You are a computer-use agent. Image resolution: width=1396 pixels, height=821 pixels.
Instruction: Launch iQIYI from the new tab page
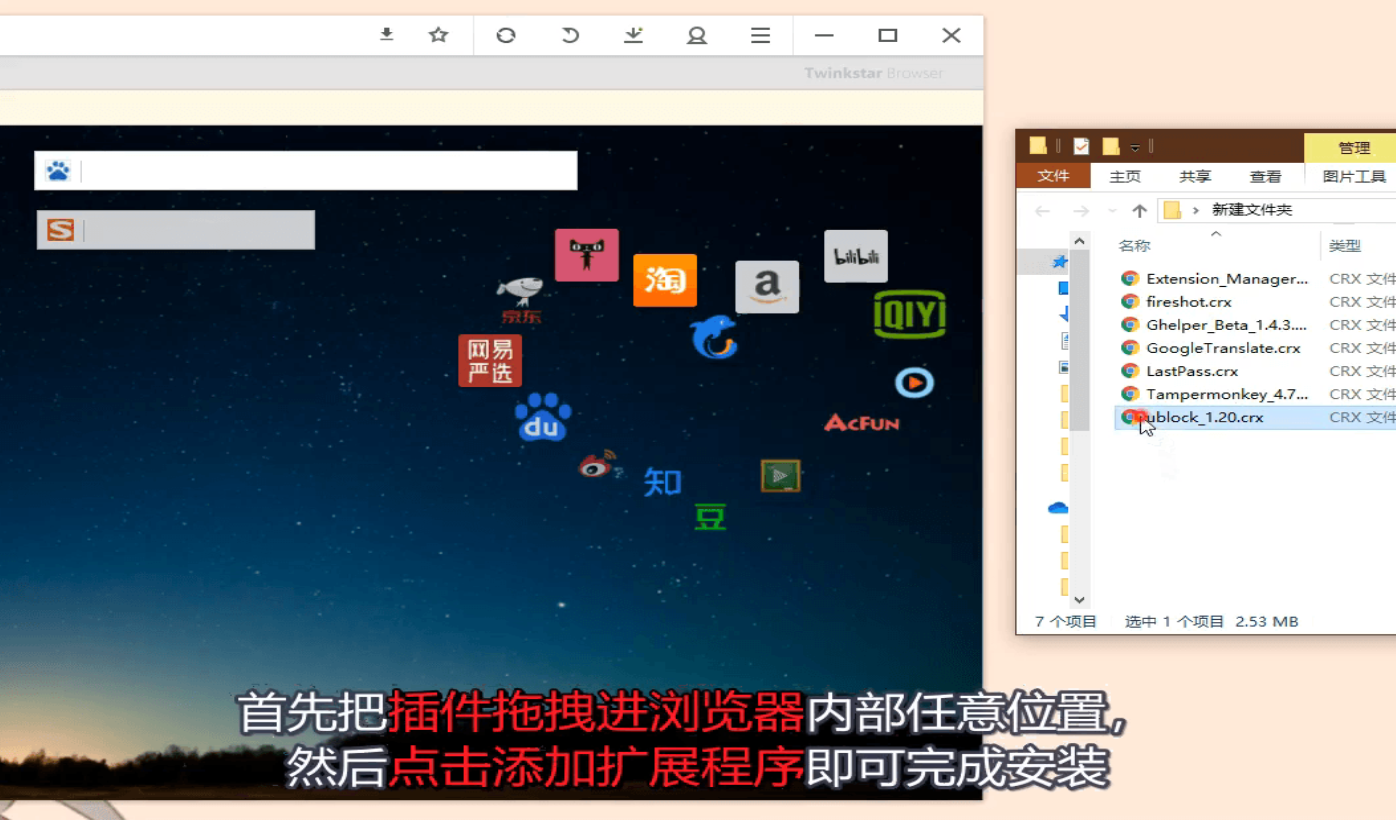point(910,315)
